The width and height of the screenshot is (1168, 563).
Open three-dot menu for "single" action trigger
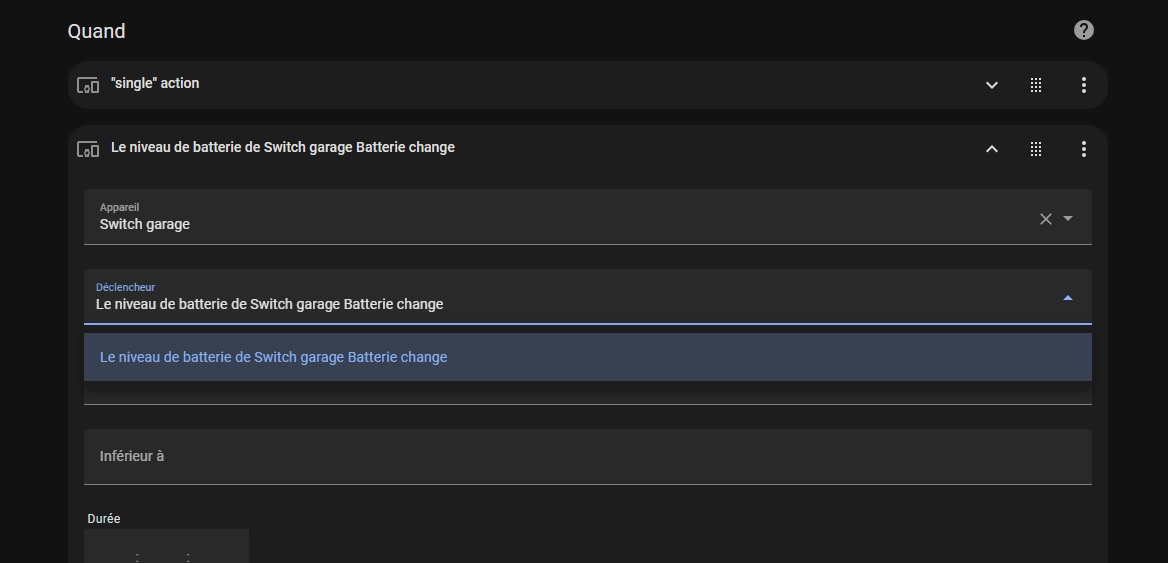point(1083,85)
